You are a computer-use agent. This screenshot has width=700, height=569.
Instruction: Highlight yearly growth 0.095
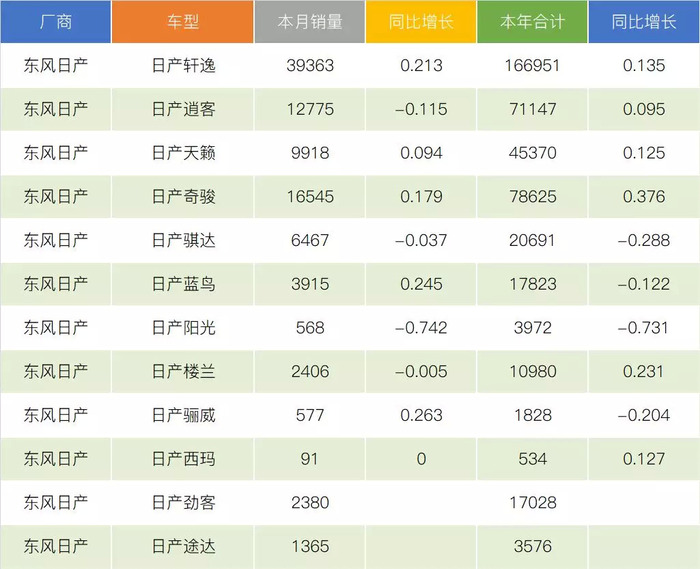pyautogui.click(x=644, y=109)
